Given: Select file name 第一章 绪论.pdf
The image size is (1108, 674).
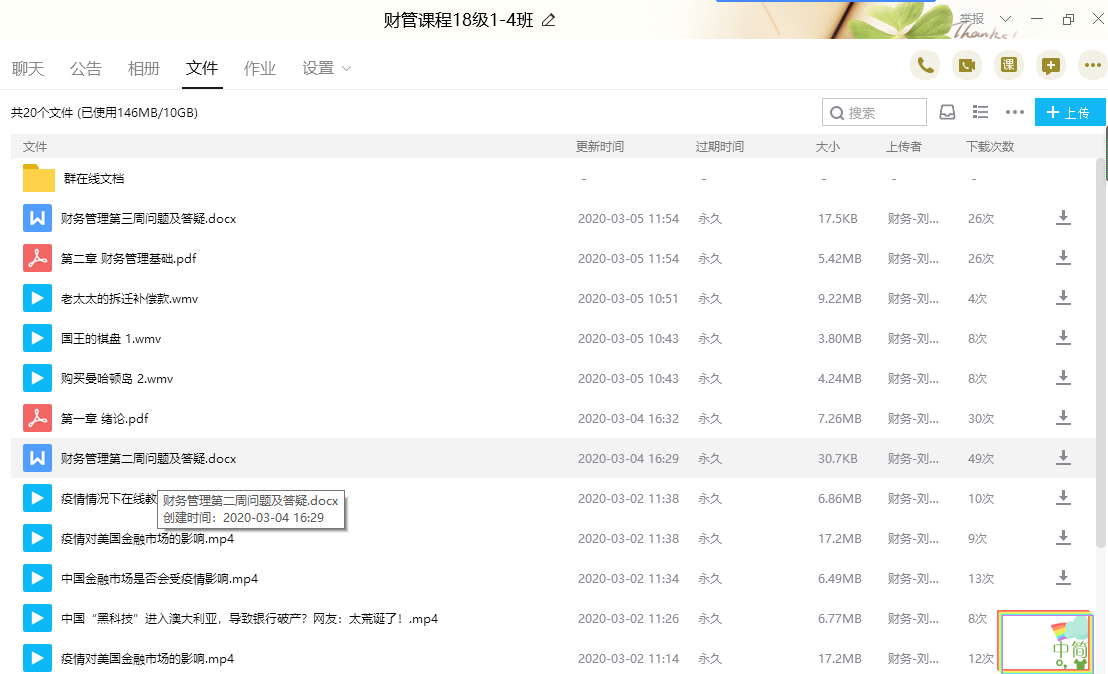Looking at the screenshot, I should [105, 418].
